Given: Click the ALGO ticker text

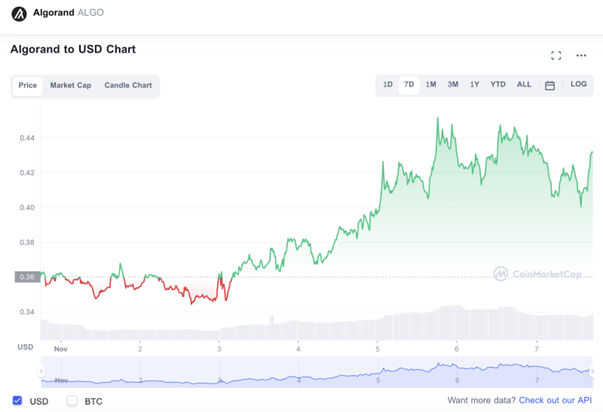Looking at the screenshot, I should tap(91, 13).
